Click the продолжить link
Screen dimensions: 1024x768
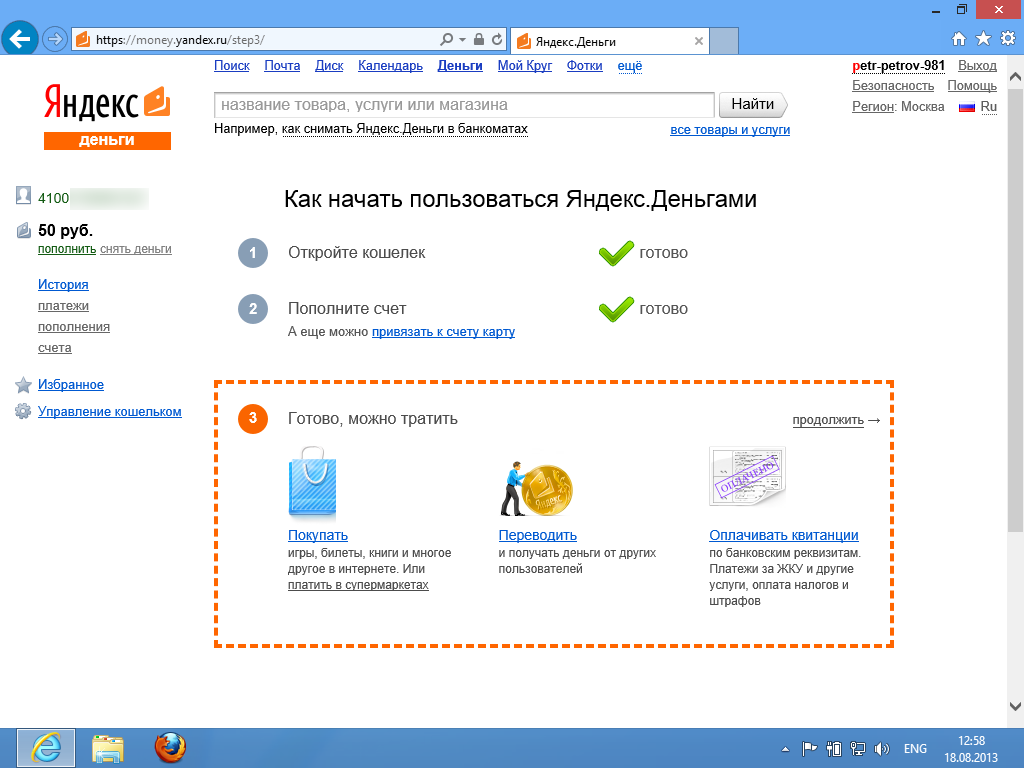click(828, 420)
